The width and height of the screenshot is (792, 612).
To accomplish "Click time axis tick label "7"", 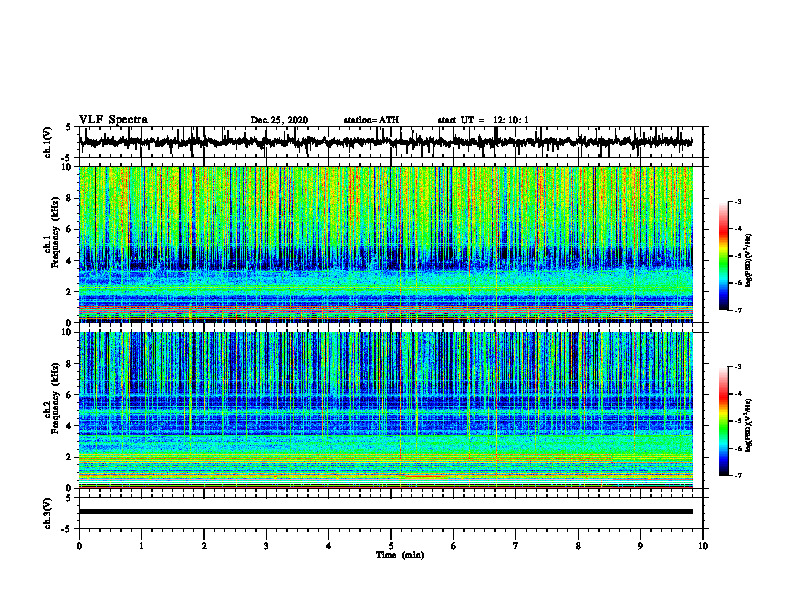I will tap(516, 546).
